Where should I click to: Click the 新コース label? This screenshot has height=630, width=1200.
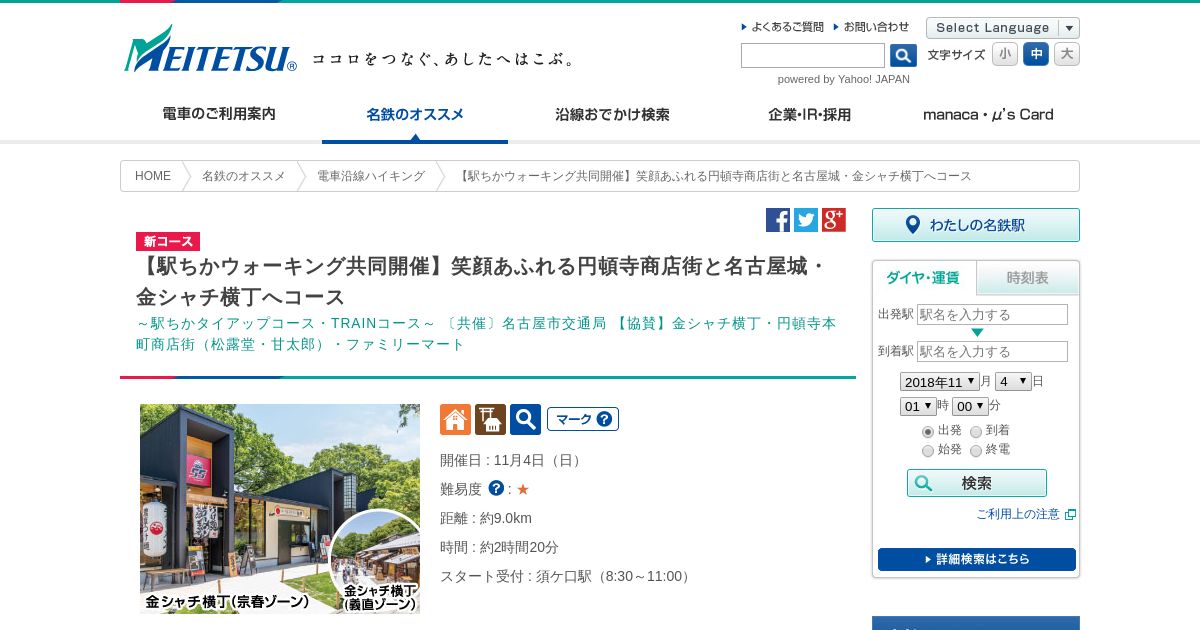168,241
